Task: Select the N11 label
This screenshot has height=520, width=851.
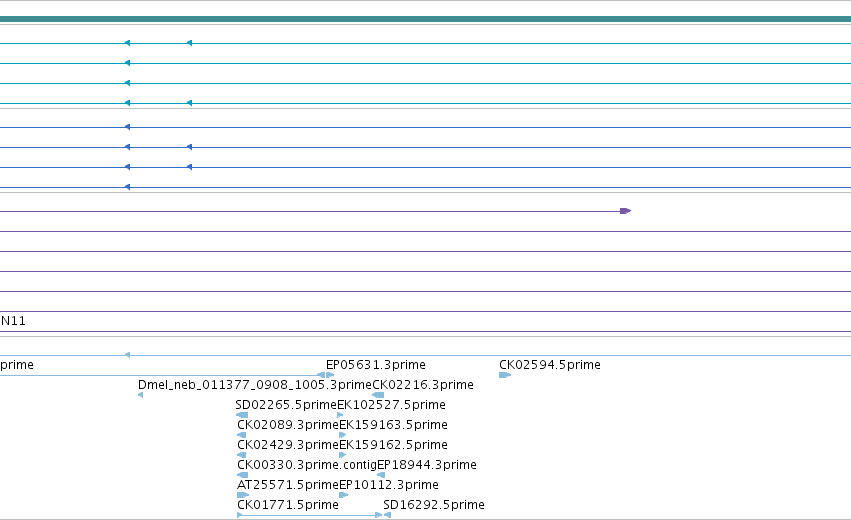Action: click(13, 321)
